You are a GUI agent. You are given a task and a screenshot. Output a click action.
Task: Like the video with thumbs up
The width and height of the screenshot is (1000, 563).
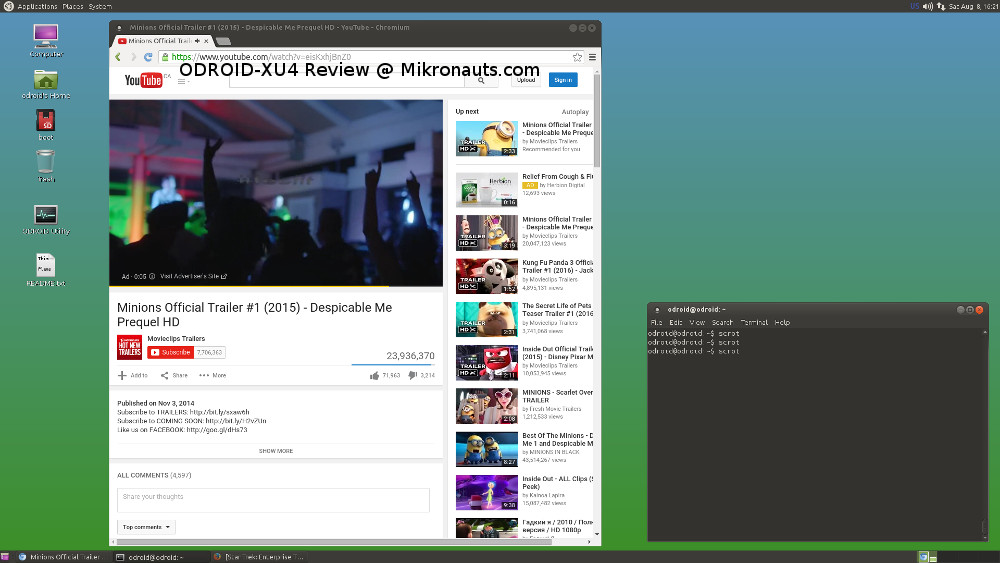(x=374, y=376)
